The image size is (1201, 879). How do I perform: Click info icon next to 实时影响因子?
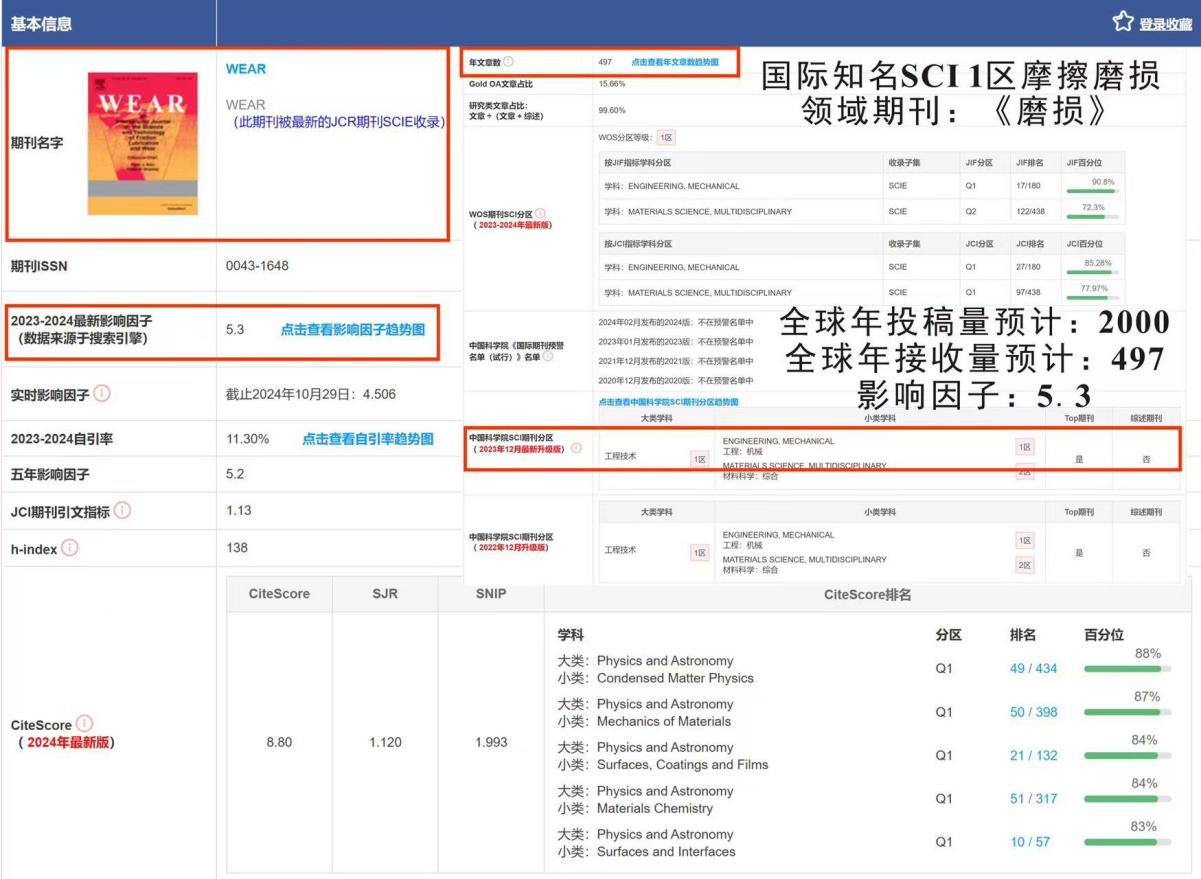[x=102, y=393]
